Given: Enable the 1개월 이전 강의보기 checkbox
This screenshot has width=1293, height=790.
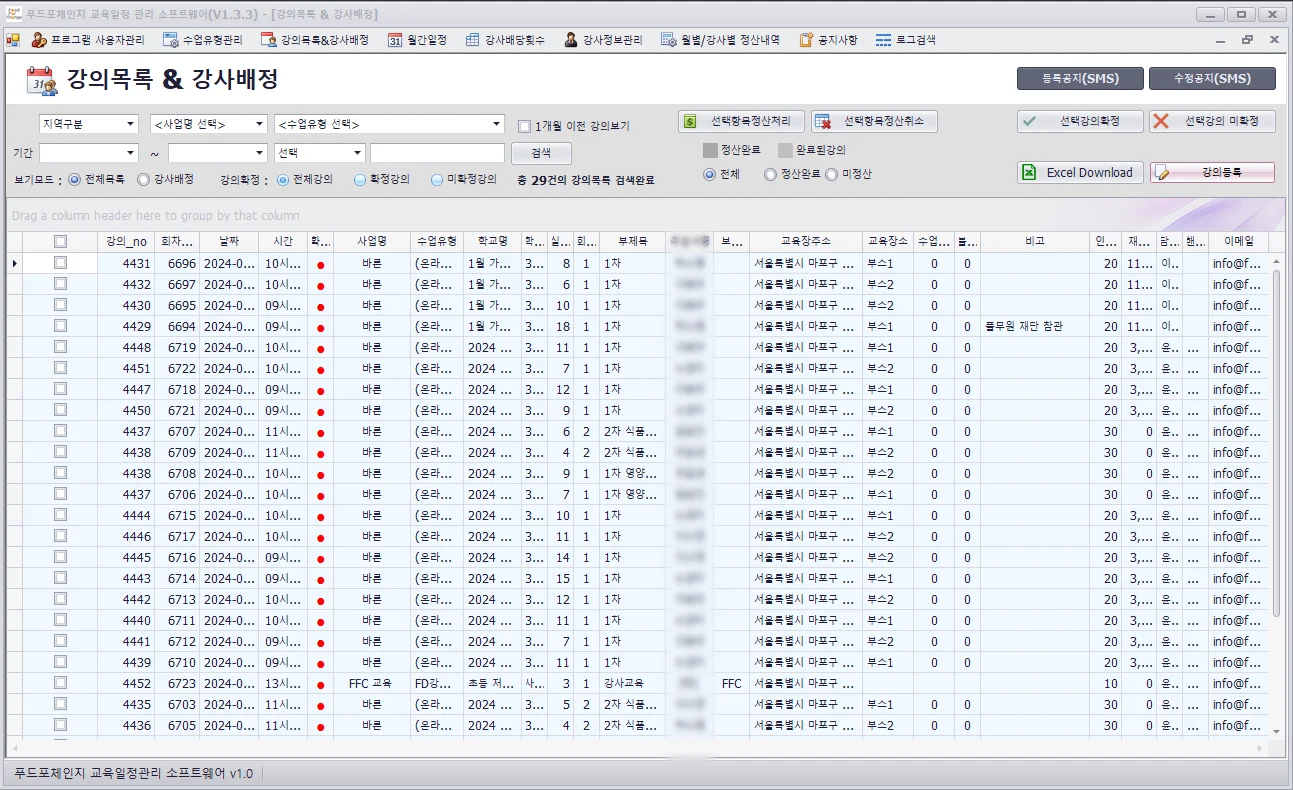Looking at the screenshot, I should click(x=525, y=126).
